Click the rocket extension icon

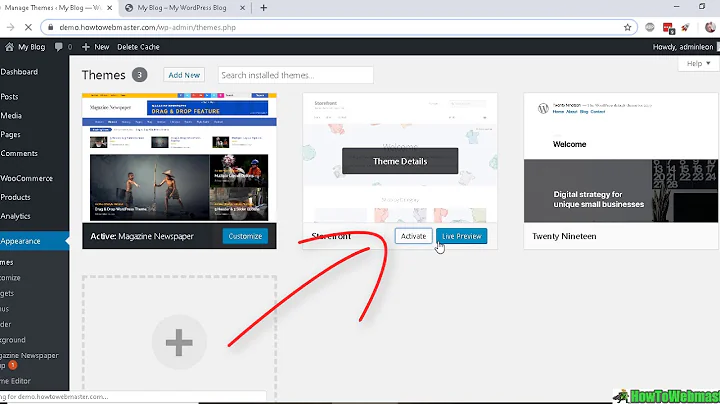(x=685, y=28)
